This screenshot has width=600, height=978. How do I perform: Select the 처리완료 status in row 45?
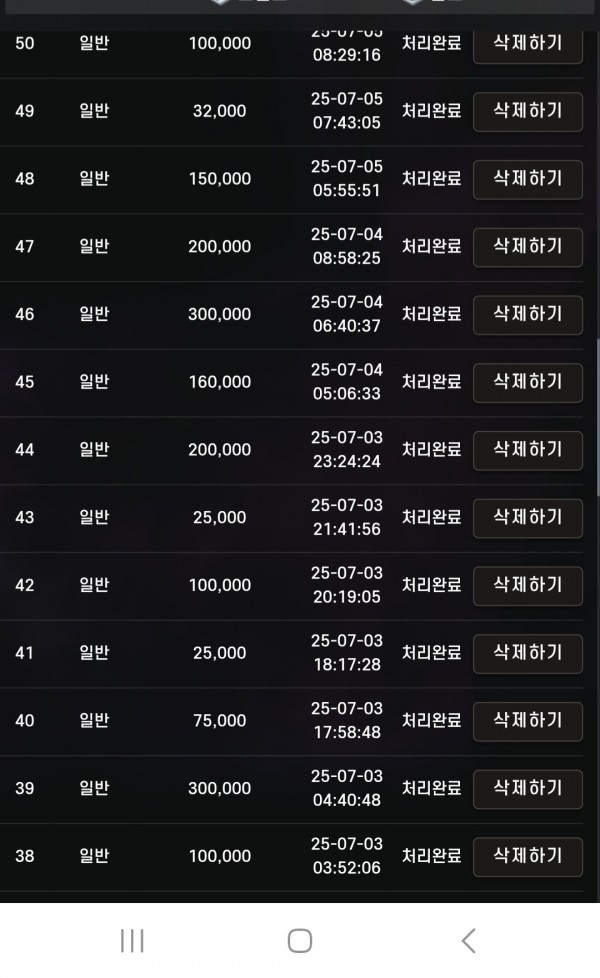point(431,382)
